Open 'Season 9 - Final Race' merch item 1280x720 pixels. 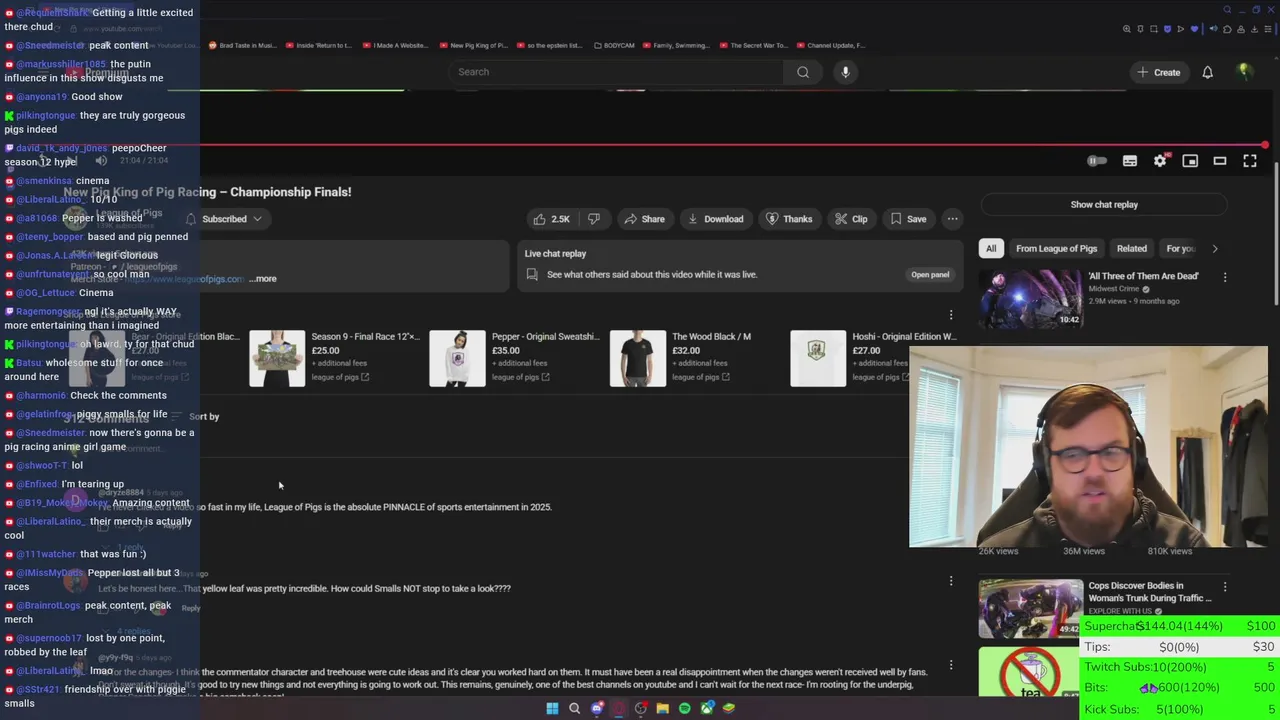tap(336, 358)
